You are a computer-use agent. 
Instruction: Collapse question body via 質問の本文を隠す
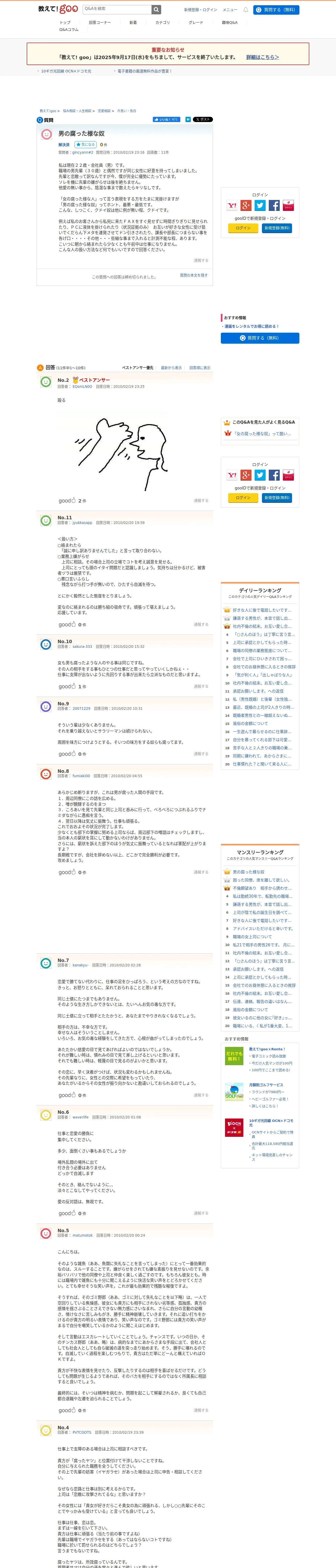(193, 275)
